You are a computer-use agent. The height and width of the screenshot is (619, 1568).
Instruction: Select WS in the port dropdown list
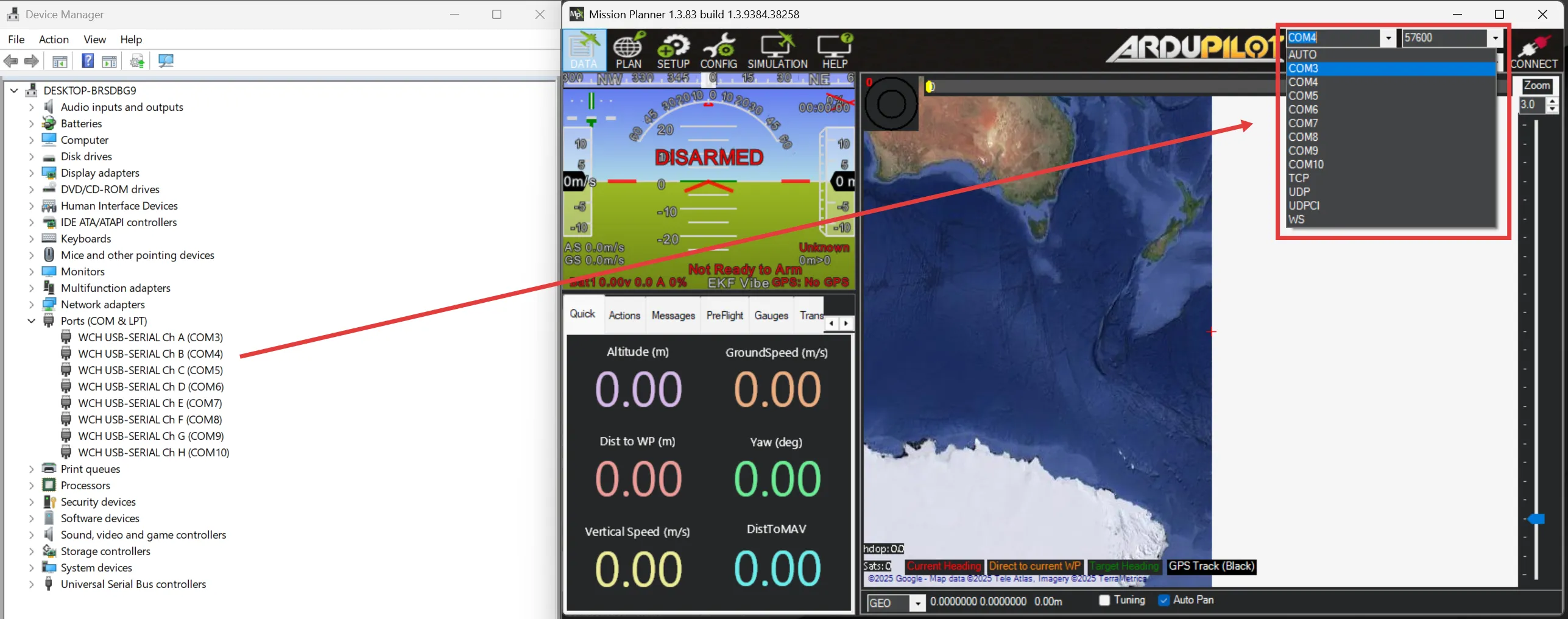click(1391, 219)
